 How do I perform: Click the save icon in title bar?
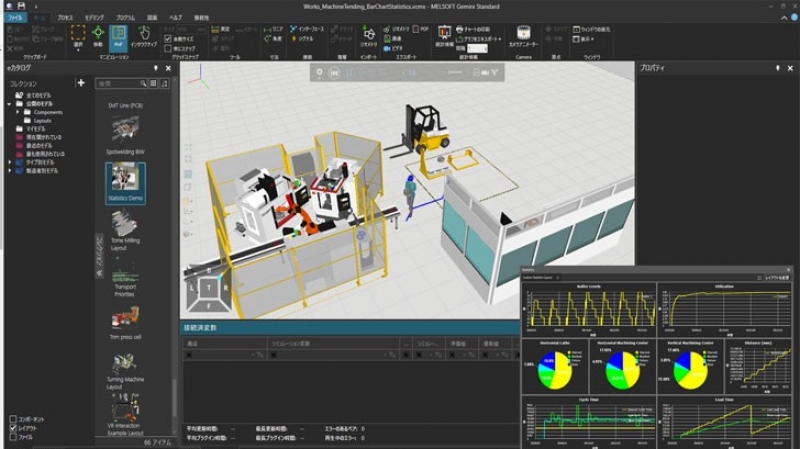tap(21, 6)
